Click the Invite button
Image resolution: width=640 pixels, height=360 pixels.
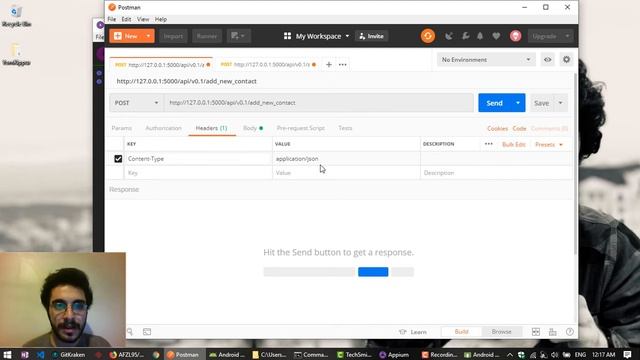tap(371, 36)
